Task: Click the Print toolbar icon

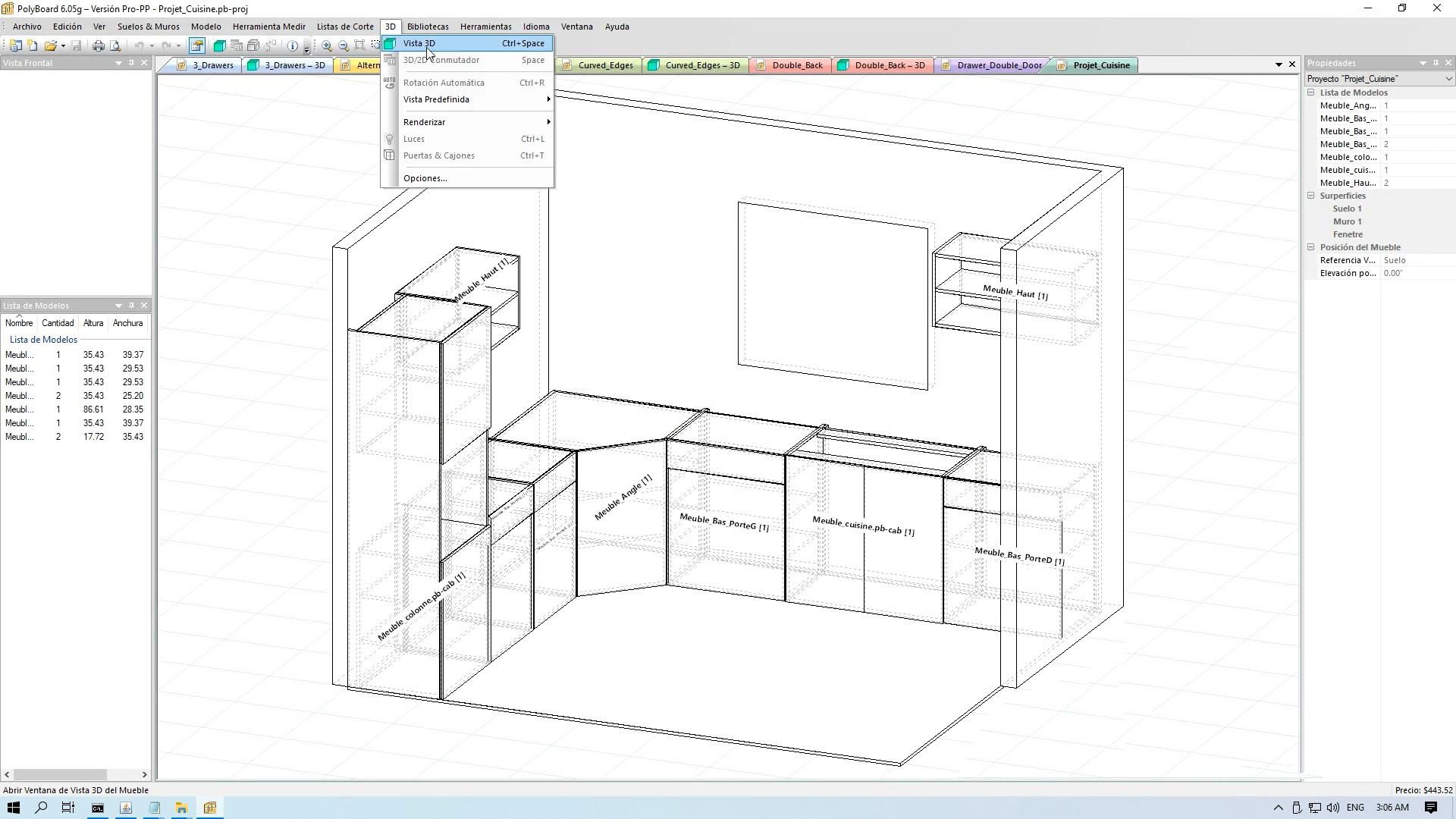Action: 98,45
